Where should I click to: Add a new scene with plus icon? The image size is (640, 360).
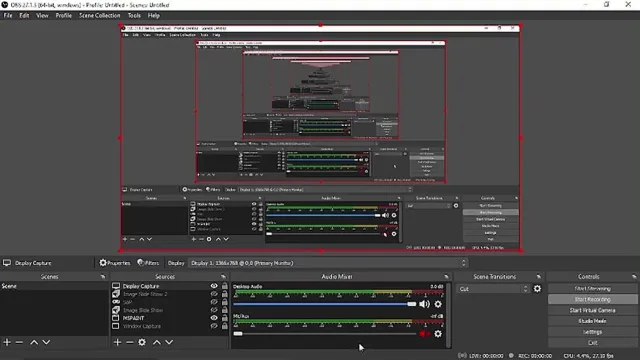coord(7,342)
